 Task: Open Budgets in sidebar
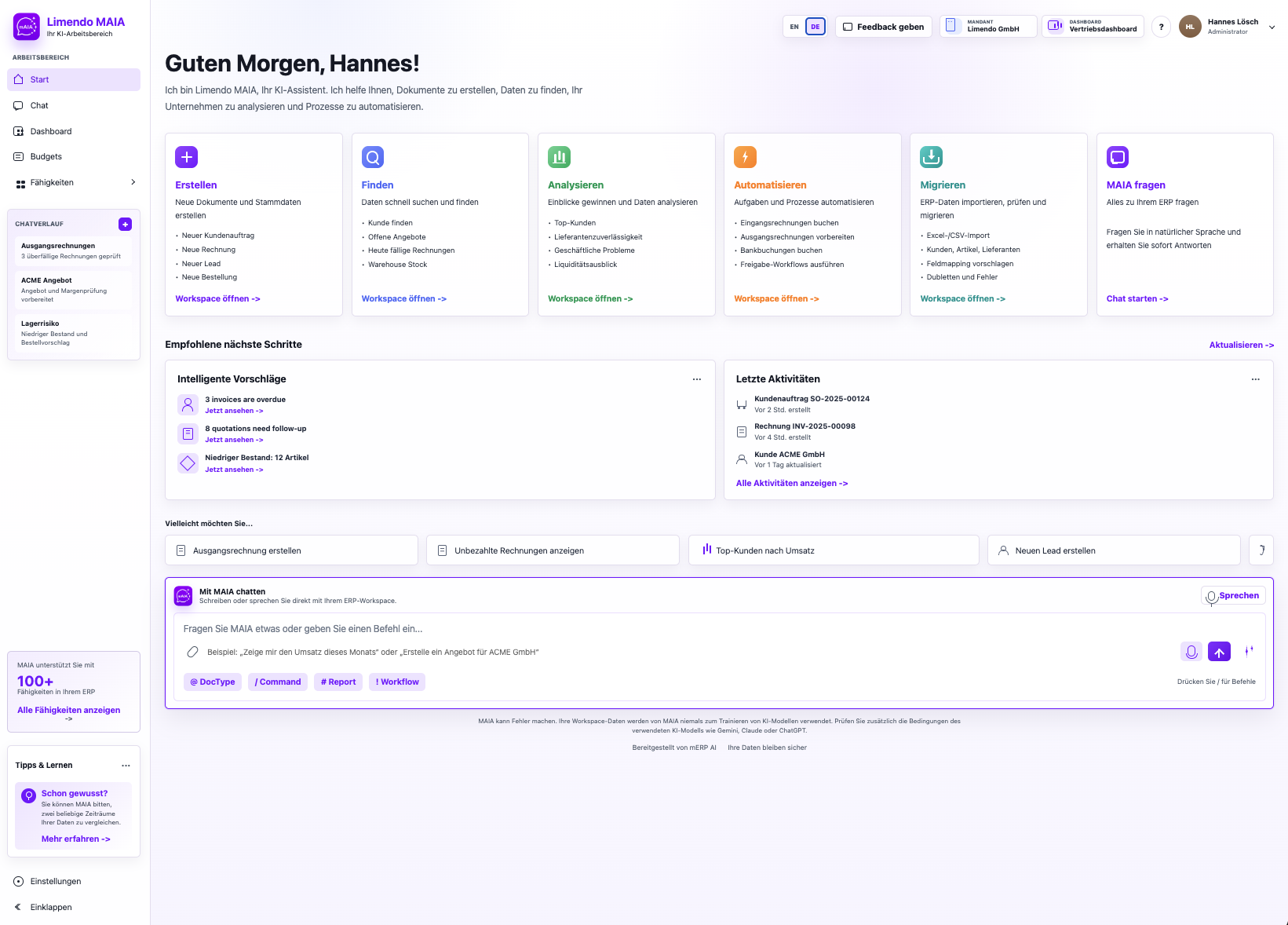[x=74, y=156]
